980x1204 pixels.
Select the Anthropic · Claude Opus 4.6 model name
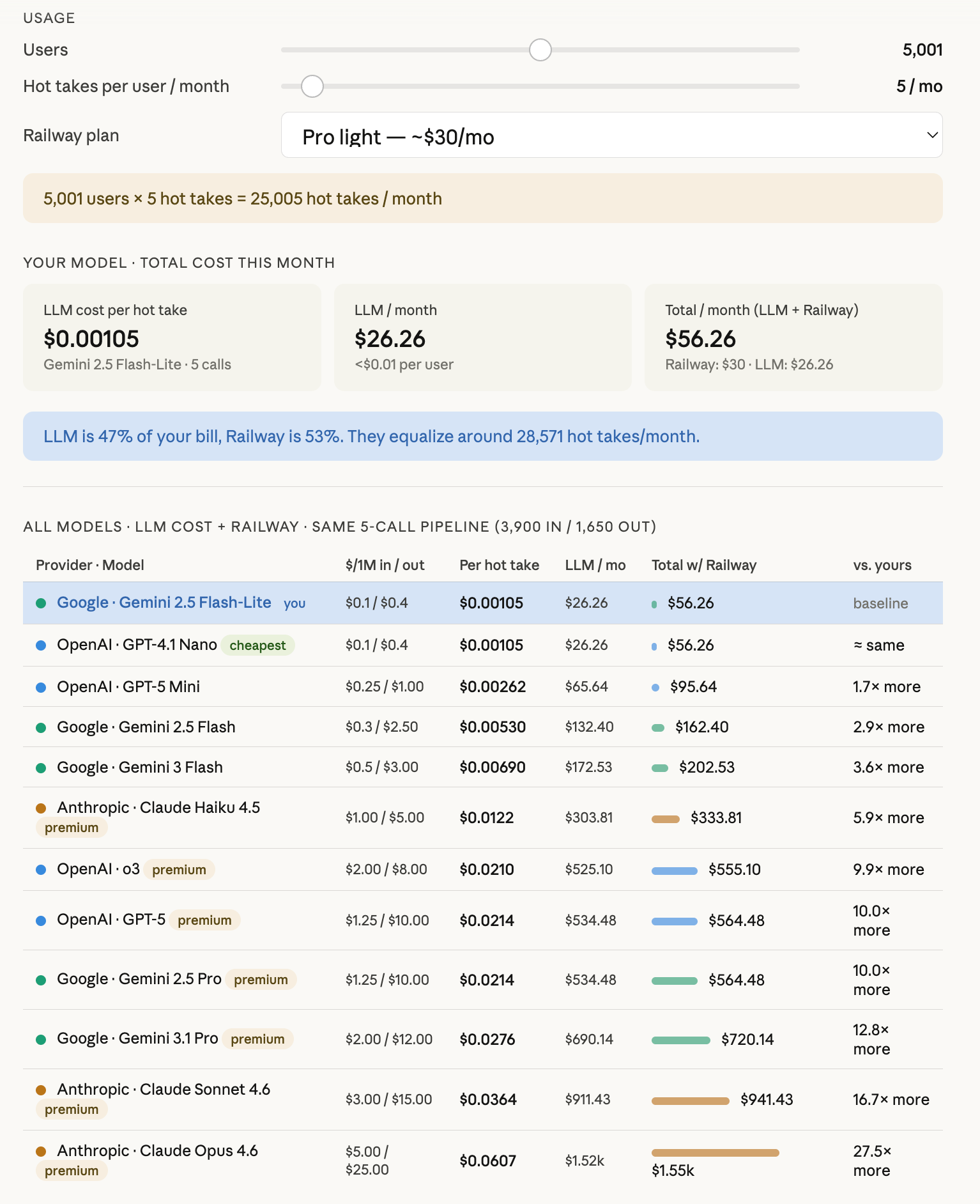(x=158, y=1151)
